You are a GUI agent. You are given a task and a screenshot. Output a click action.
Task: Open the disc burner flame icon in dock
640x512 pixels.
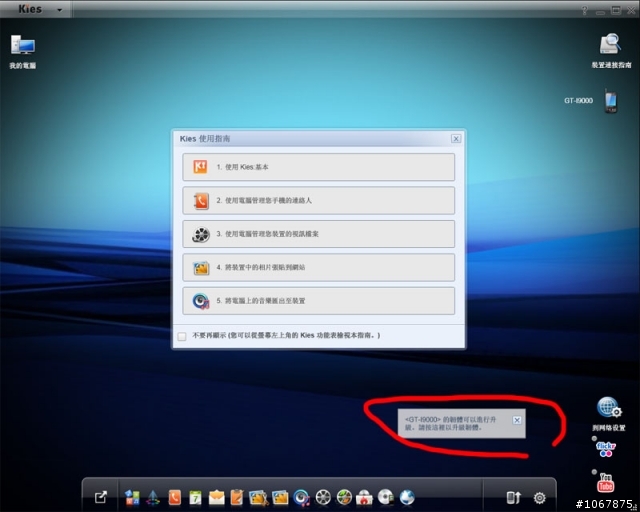364,498
